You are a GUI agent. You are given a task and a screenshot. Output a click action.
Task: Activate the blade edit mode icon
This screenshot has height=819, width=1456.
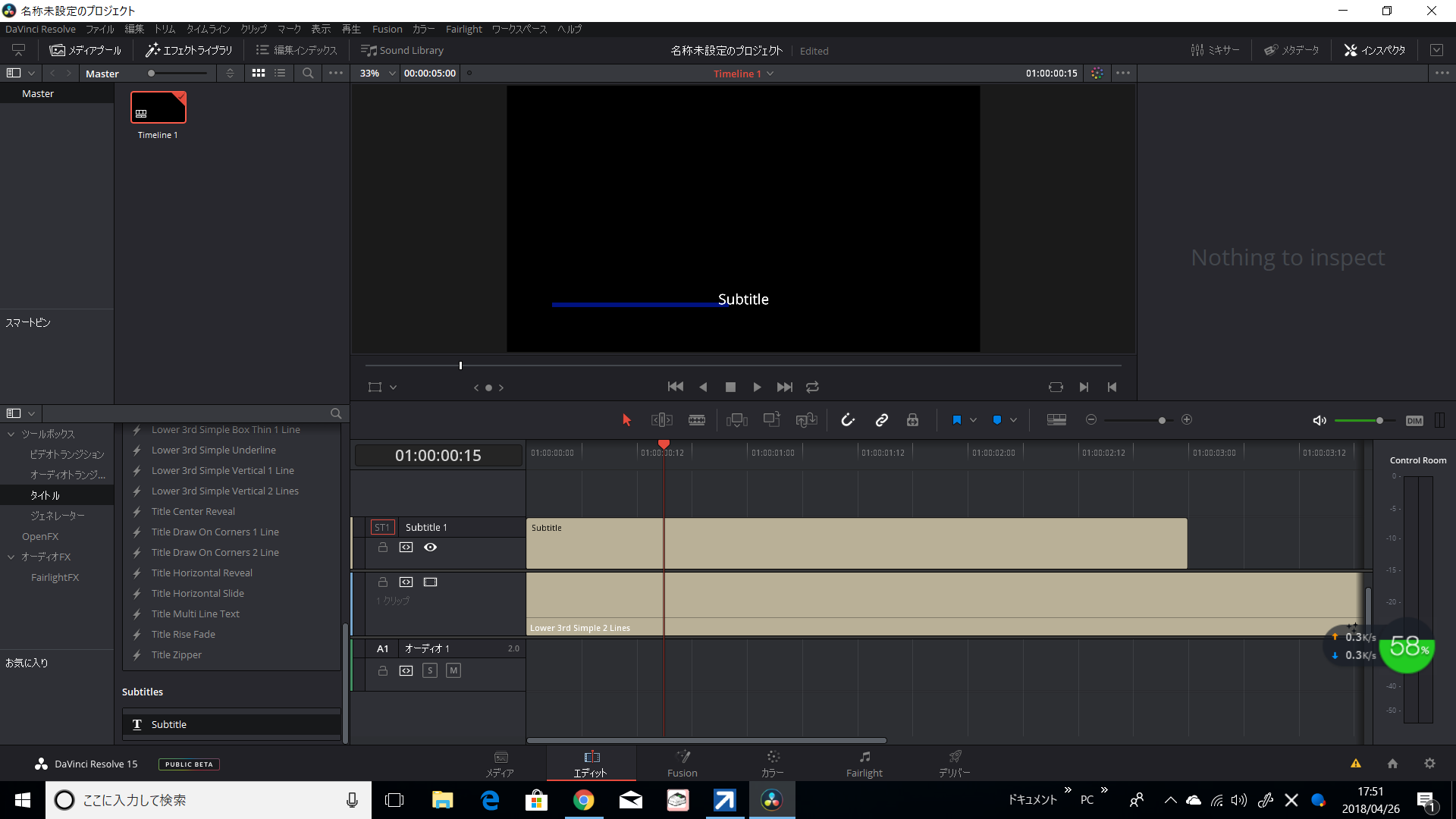(x=696, y=420)
